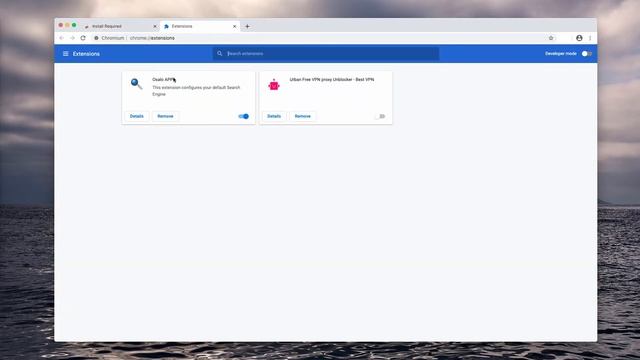Click the pink Urban VPN robot icon
The height and width of the screenshot is (360, 640).
pyautogui.click(x=274, y=84)
